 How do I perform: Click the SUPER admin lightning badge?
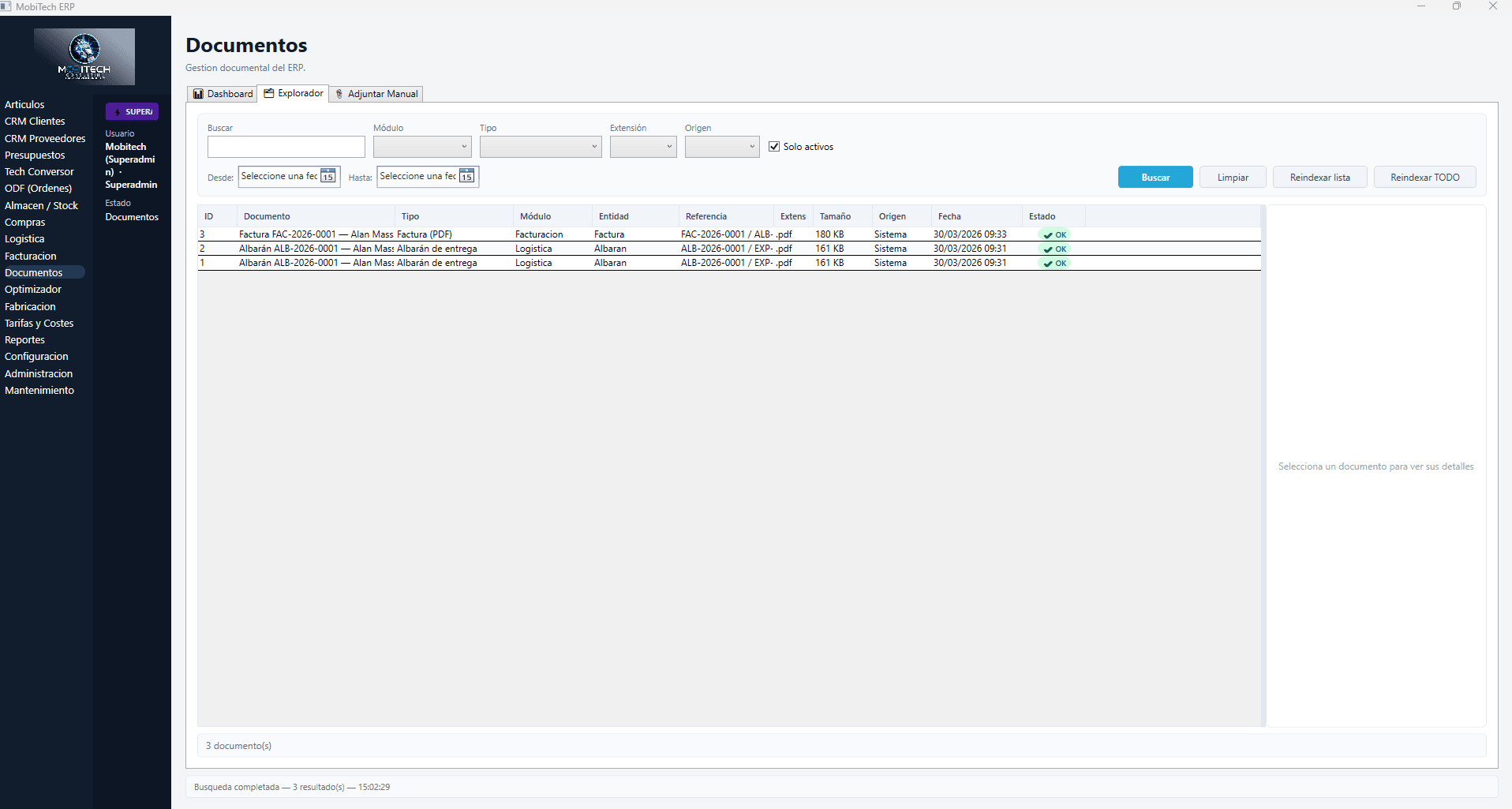132,112
